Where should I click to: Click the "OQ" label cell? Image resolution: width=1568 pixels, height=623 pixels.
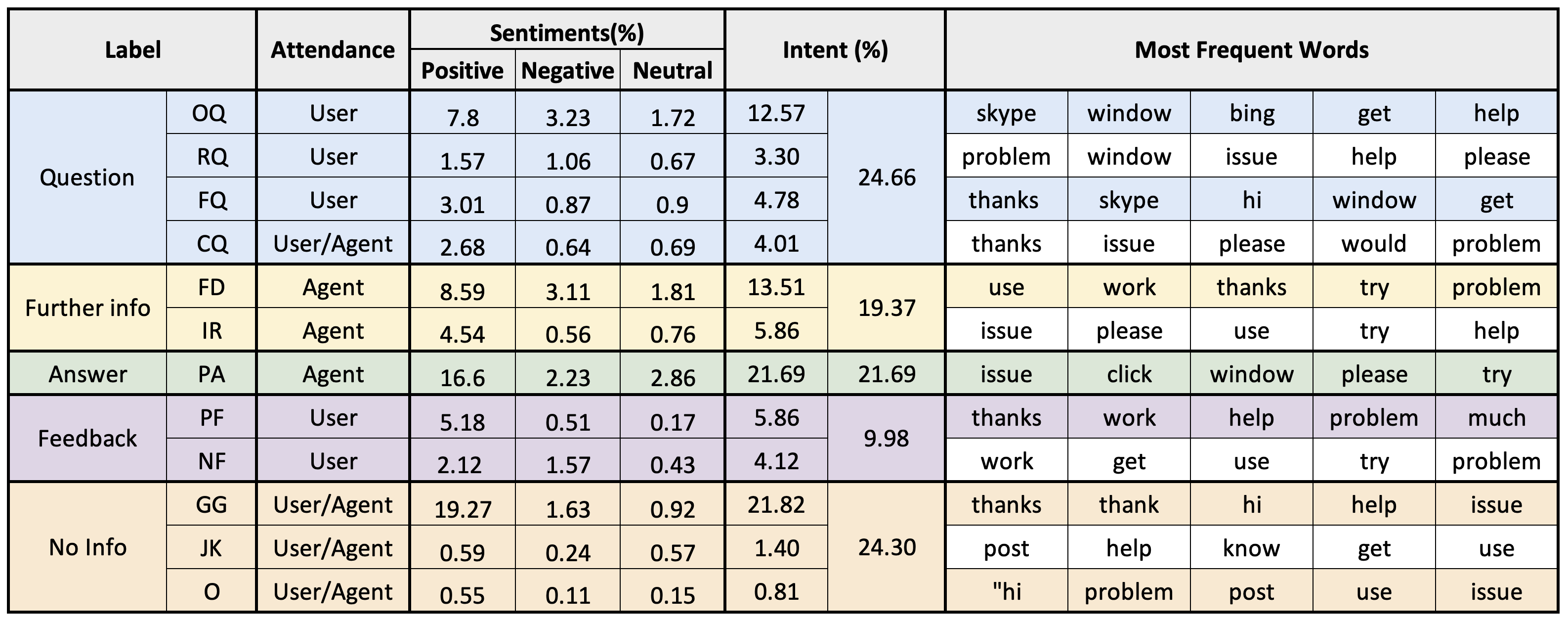pos(211,113)
